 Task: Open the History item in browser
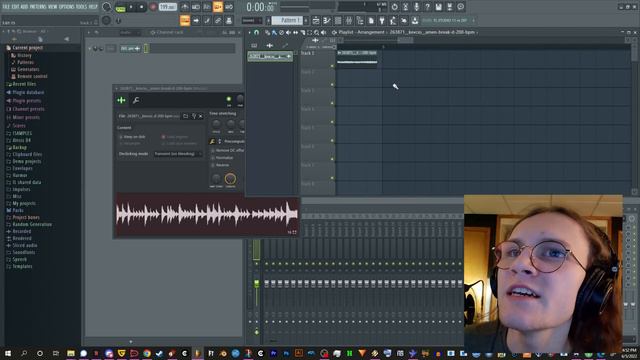pyautogui.click(x=24, y=55)
